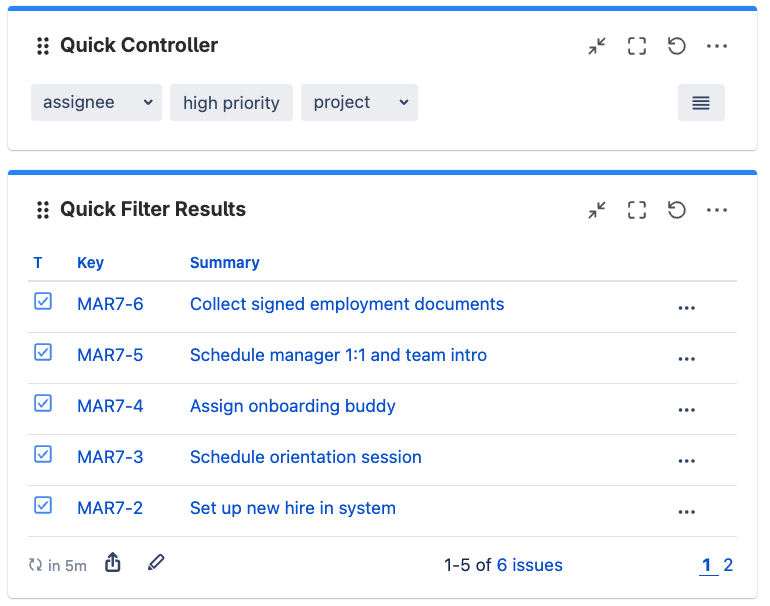
Task: Open issue link MAR7-3
Action: coord(110,457)
